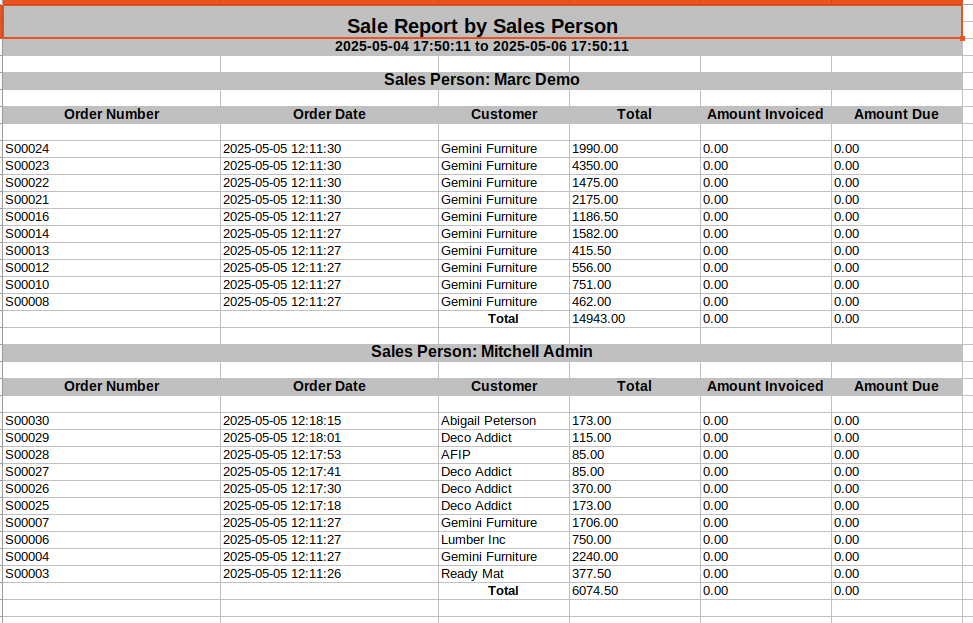Viewport: 973px width, 623px height.
Task: Click the total value 14943.00
Action: (x=635, y=319)
